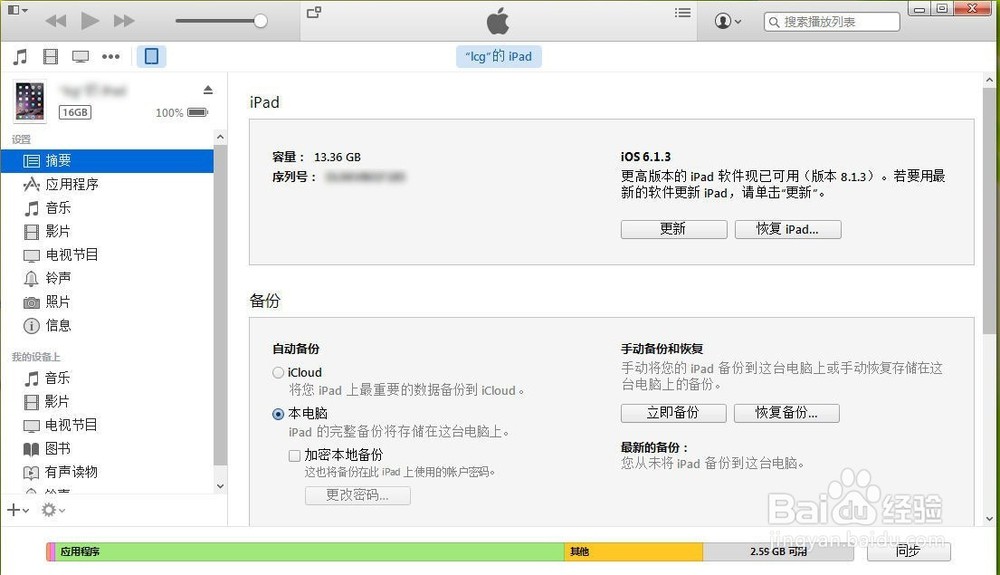1000x575 pixels.
Task: Click the 立即备份 button
Action: click(673, 413)
